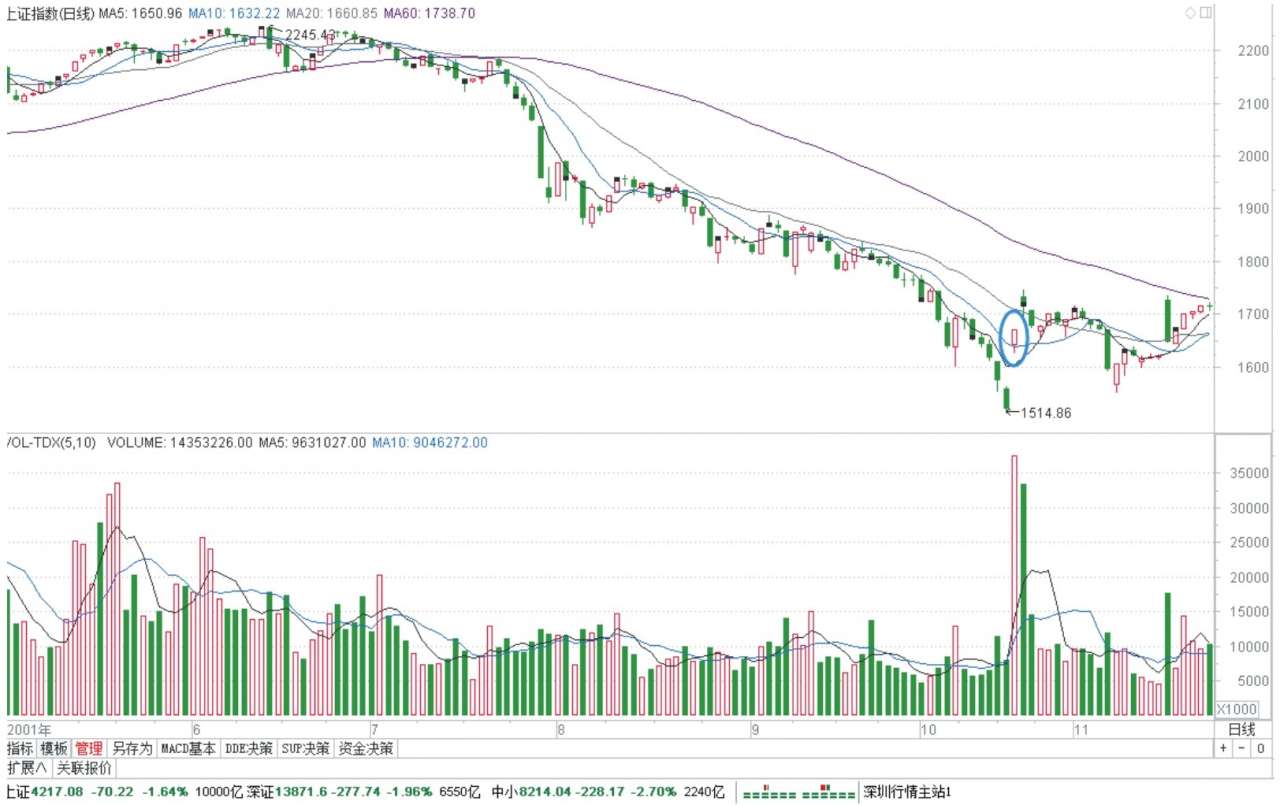The width and height of the screenshot is (1280, 805).
Task: Open the 指标 tab
Action: 21,748
